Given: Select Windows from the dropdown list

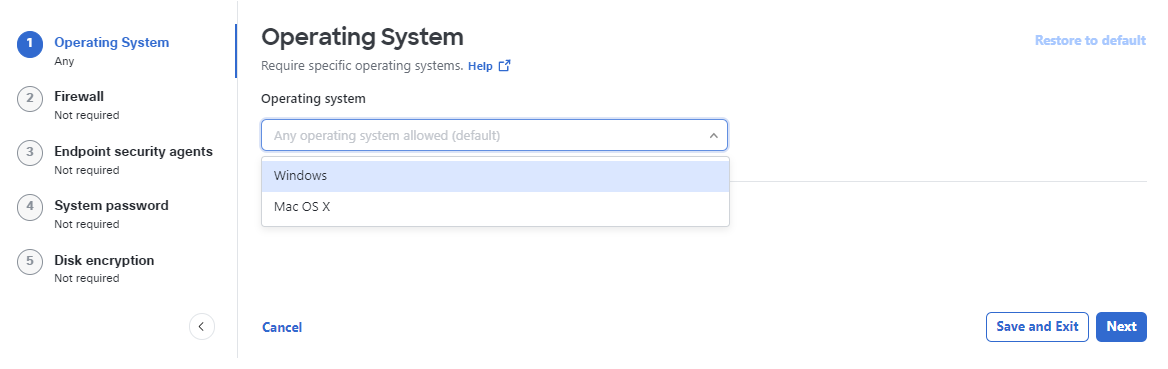Looking at the screenshot, I should (495, 176).
